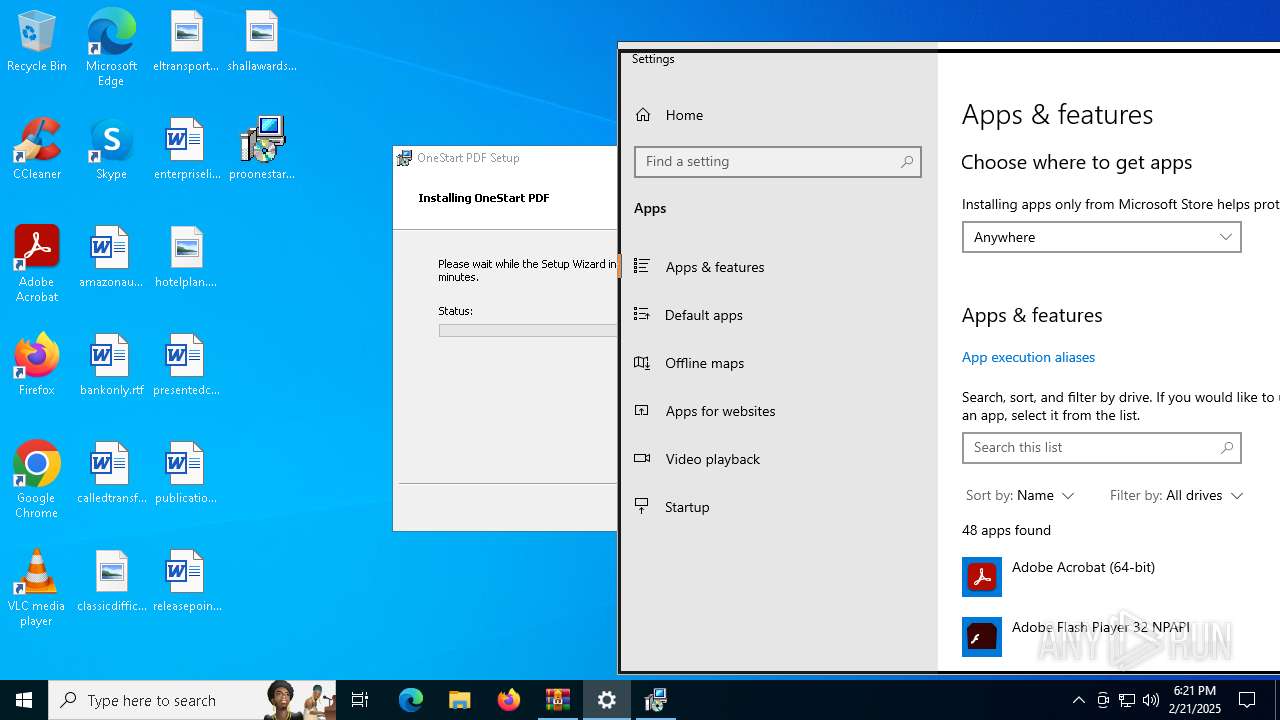Click the Search this list field
Viewport: 1280px width, 720px height.
1101,448
